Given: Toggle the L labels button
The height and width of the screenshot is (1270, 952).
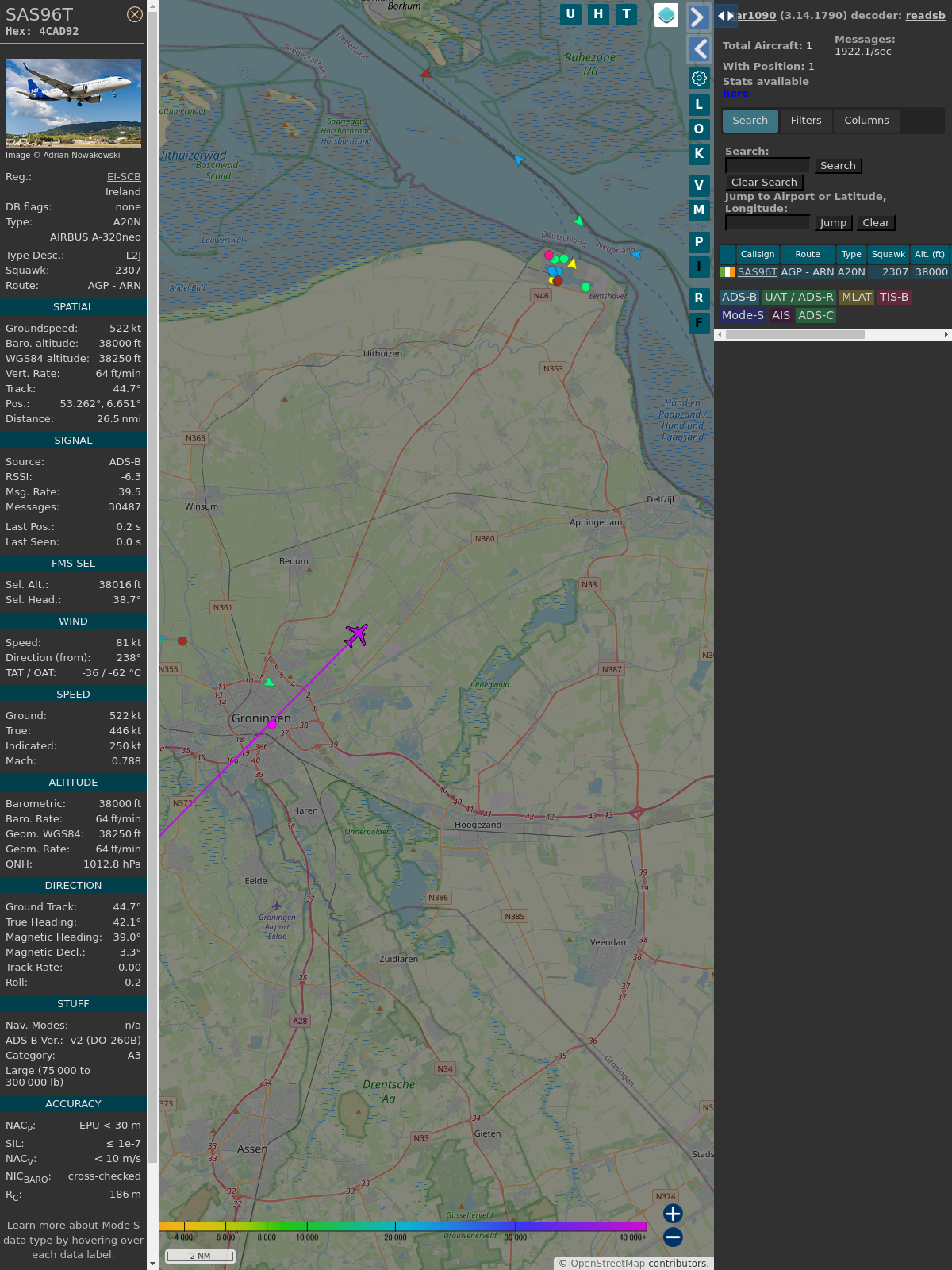Looking at the screenshot, I should tap(699, 105).
